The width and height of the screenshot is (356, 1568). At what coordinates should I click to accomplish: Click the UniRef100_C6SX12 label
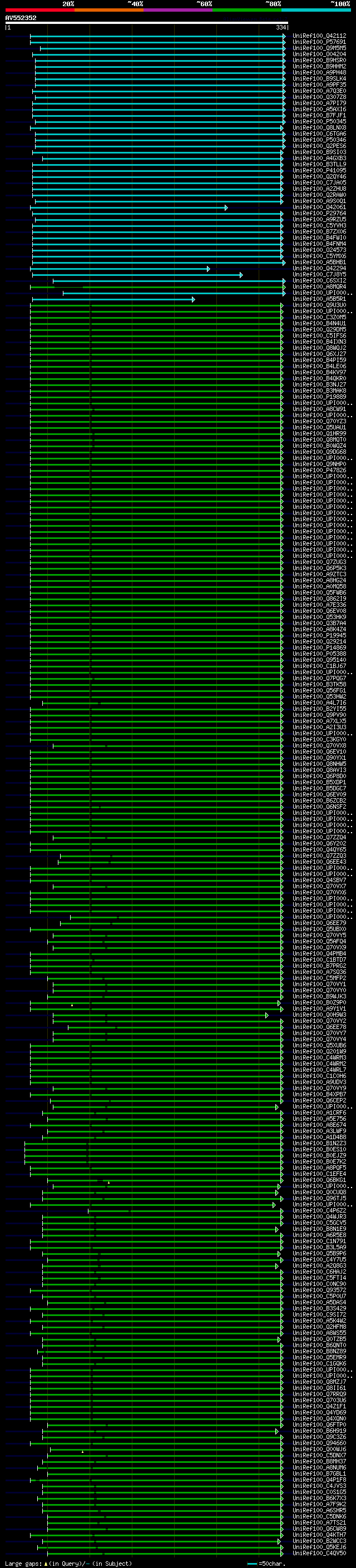click(x=319, y=280)
